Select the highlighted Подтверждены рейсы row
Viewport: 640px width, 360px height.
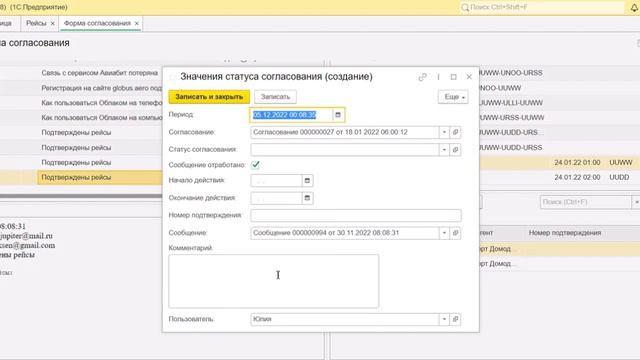pos(100,178)
